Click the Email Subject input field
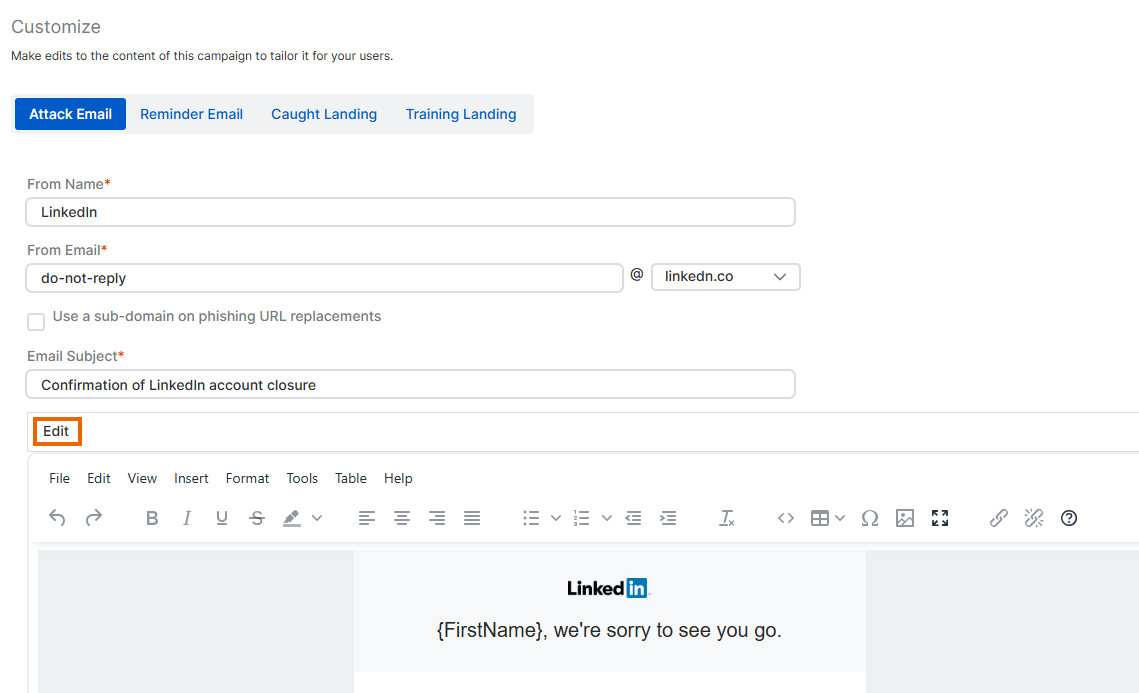This screenshot has height=693, width=1139. coord(410,384)
